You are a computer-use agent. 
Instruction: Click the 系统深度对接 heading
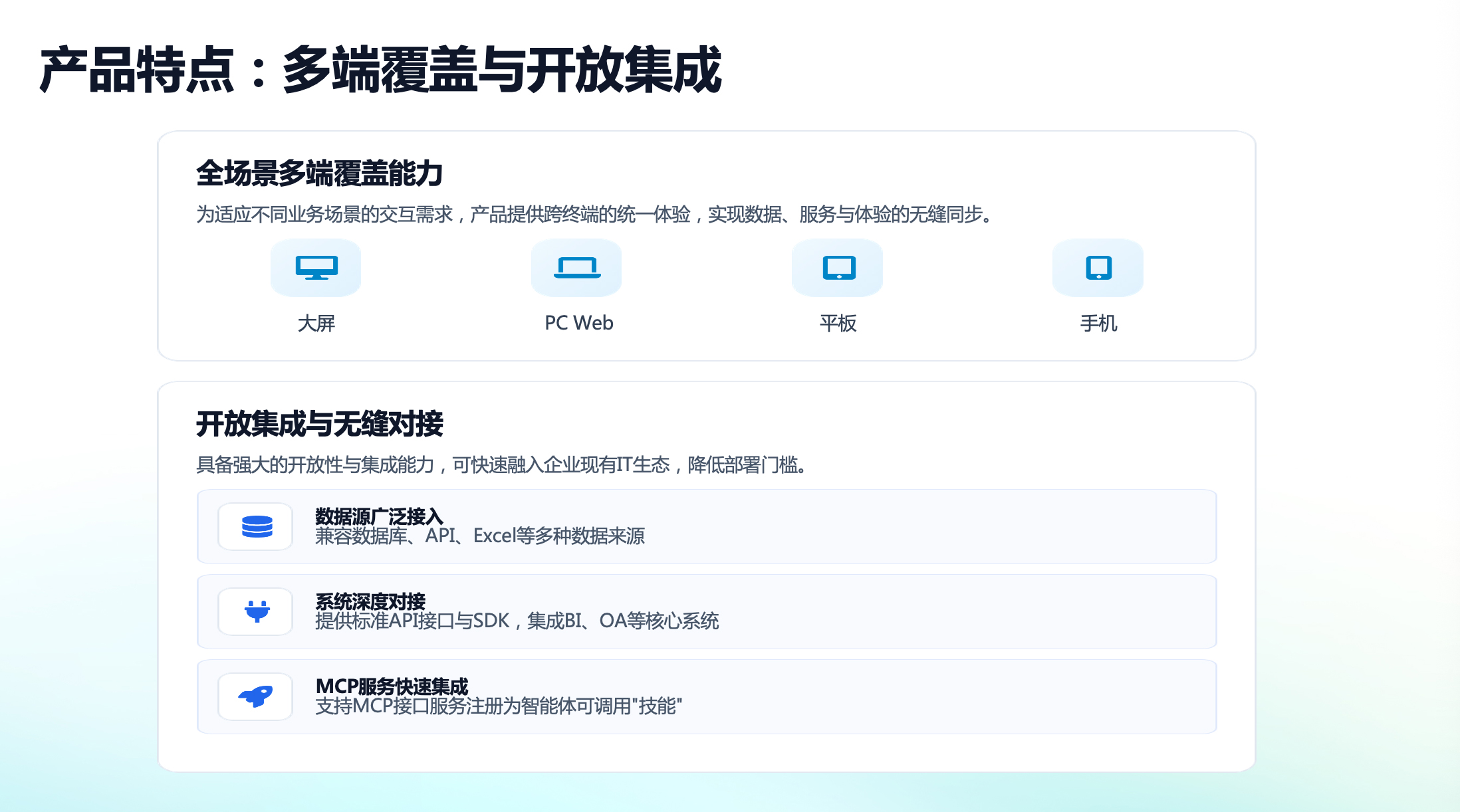pyautogui.click(x=370, y=601)
